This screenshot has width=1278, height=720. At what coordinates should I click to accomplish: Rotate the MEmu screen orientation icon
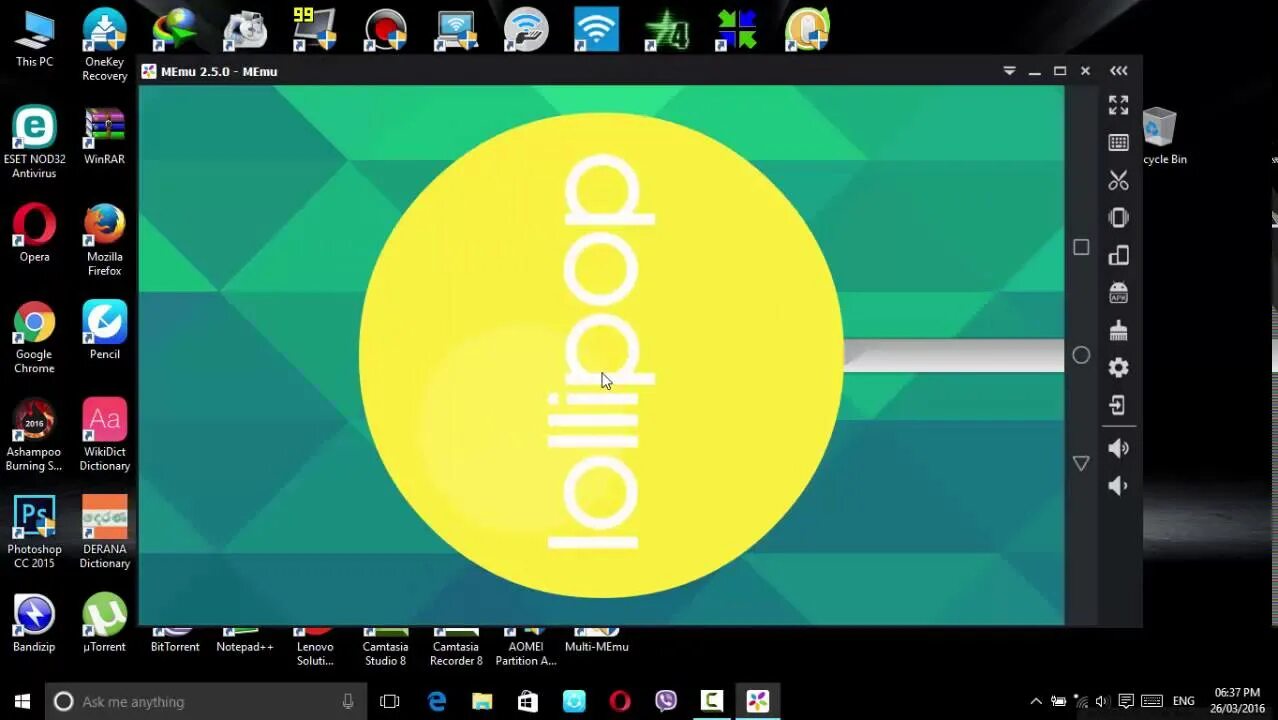tap(1118, 255)
